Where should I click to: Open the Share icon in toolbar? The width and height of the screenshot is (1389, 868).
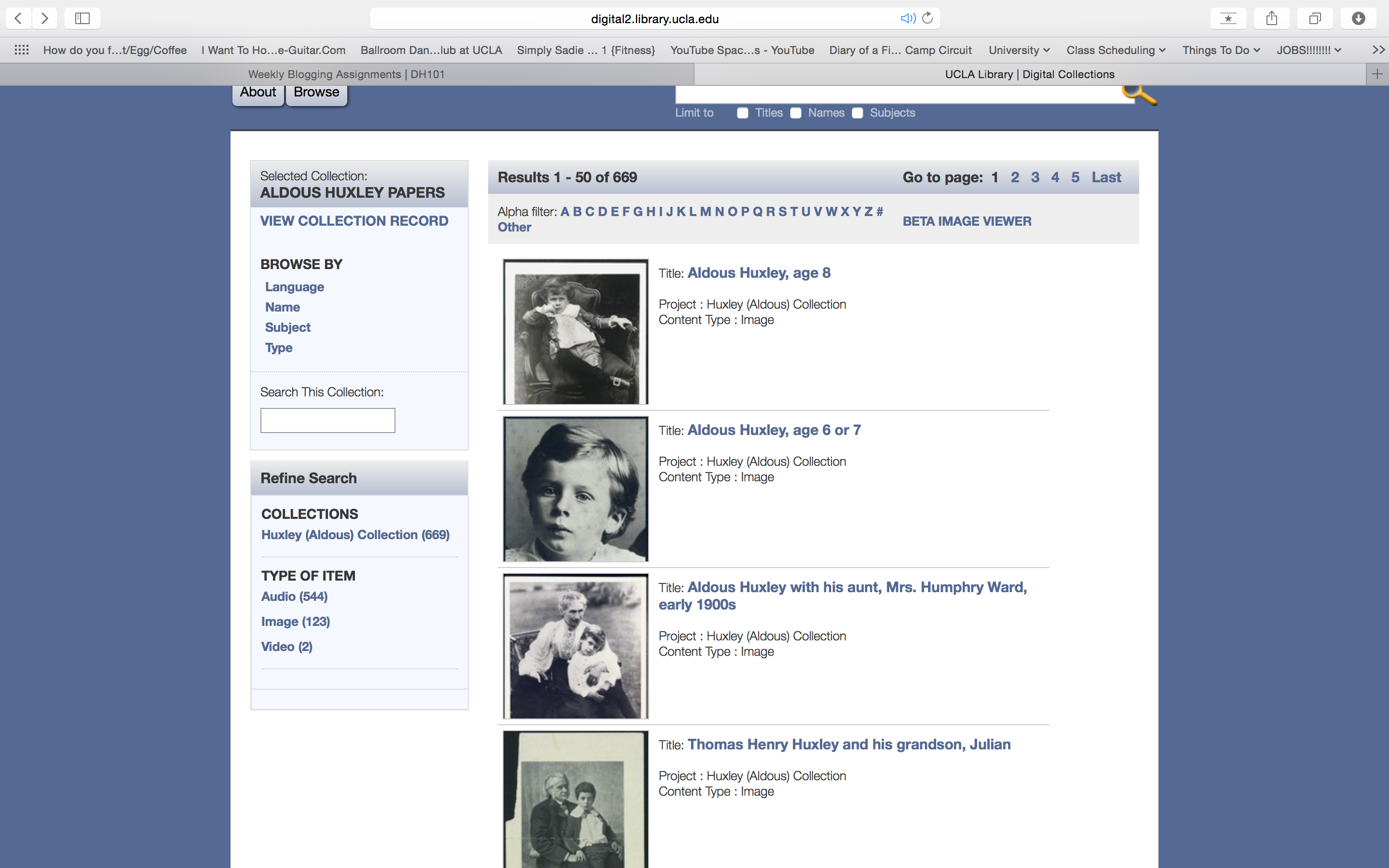point(1272,18)
